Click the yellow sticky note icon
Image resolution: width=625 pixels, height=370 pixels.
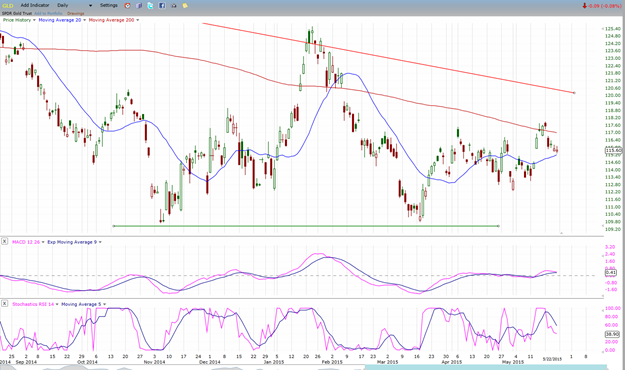pyautogui.click(x=185, y=6)
